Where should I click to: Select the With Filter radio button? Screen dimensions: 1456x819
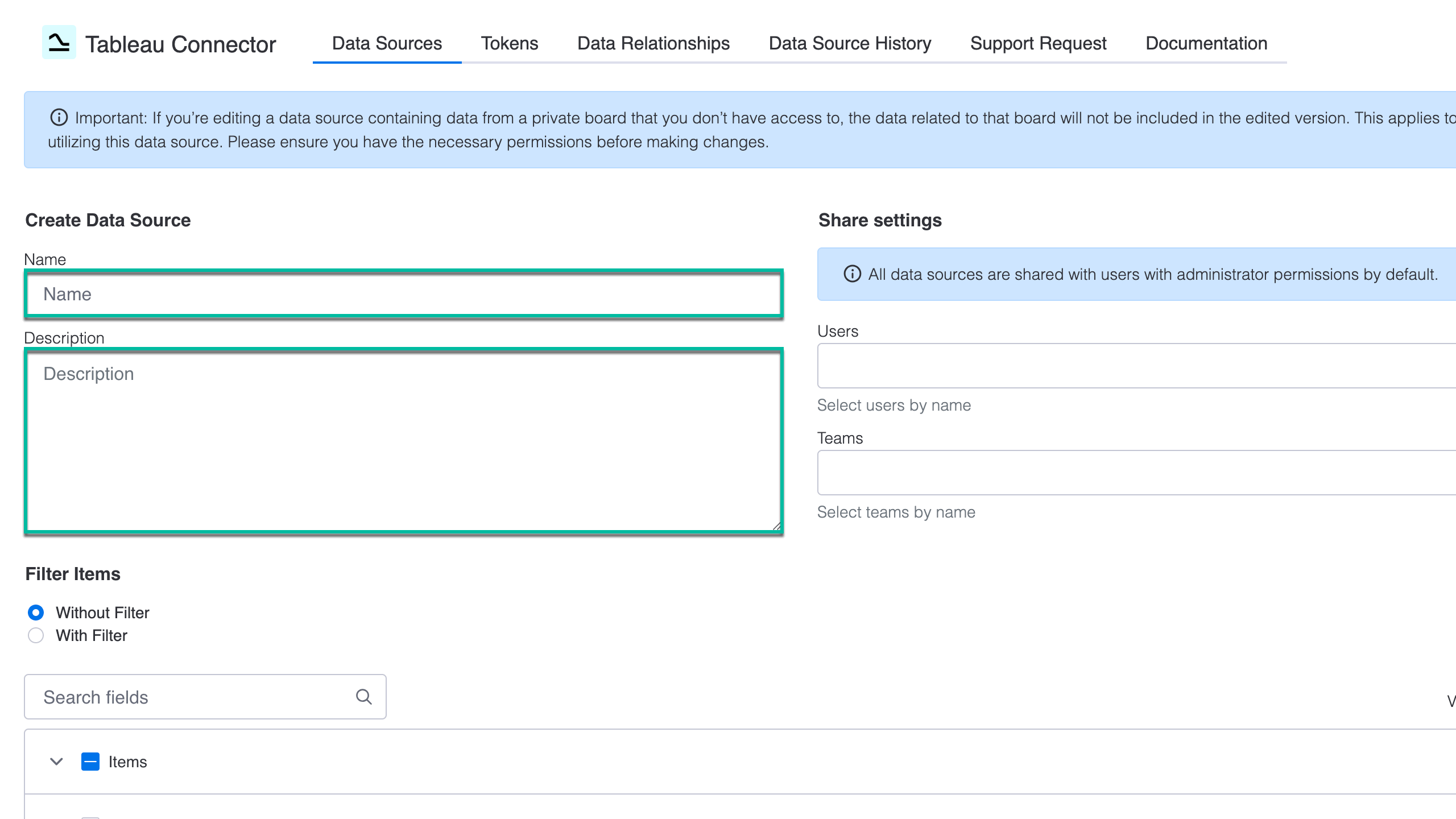36,635
